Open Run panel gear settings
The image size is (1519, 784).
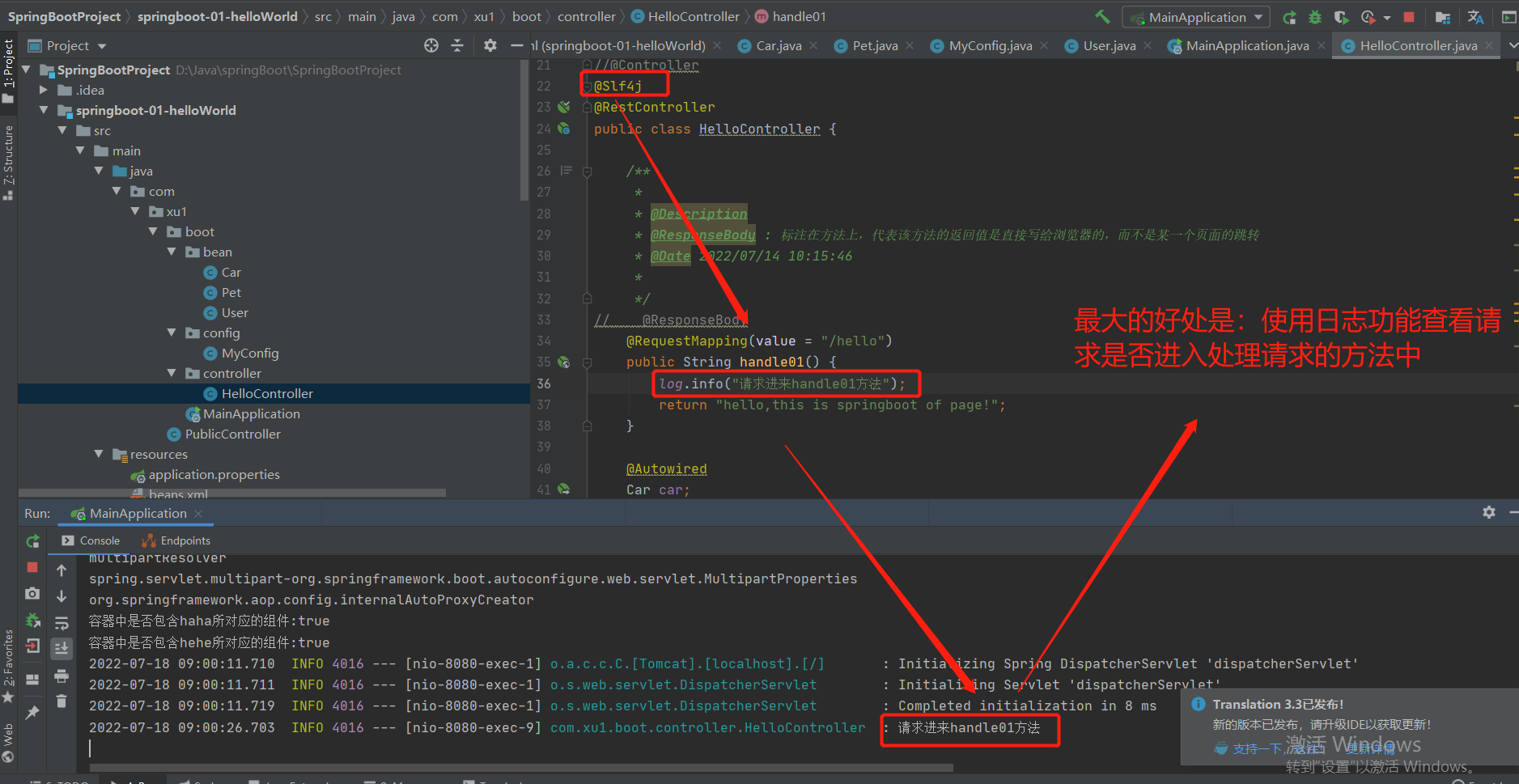[1489, 512]
